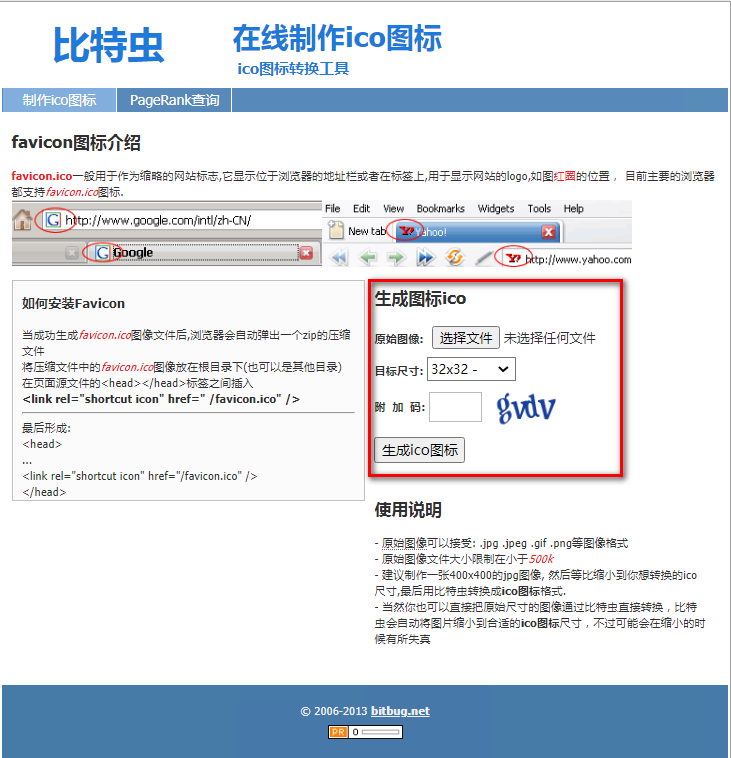Click the red 500k size limit text

point(541,559)
